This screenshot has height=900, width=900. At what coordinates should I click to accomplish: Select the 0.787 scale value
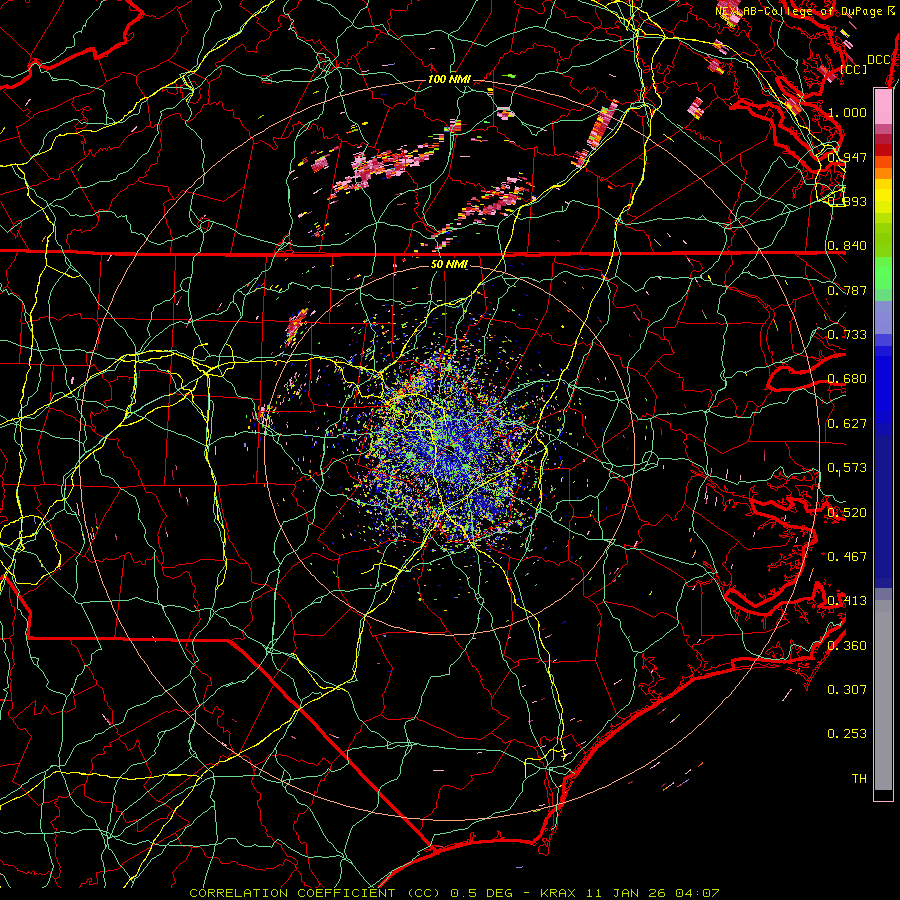coord(847,290)
